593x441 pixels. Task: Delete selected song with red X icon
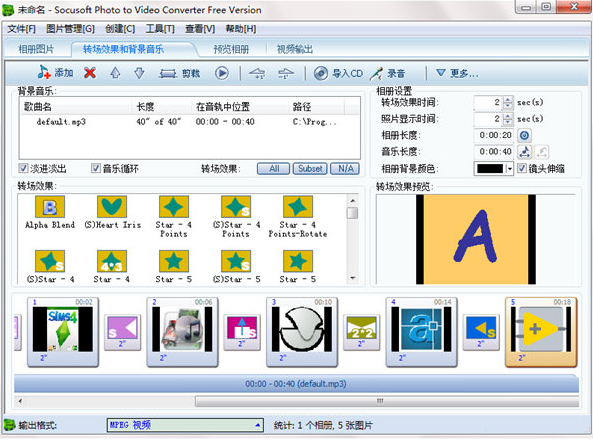tap(90, 73)
